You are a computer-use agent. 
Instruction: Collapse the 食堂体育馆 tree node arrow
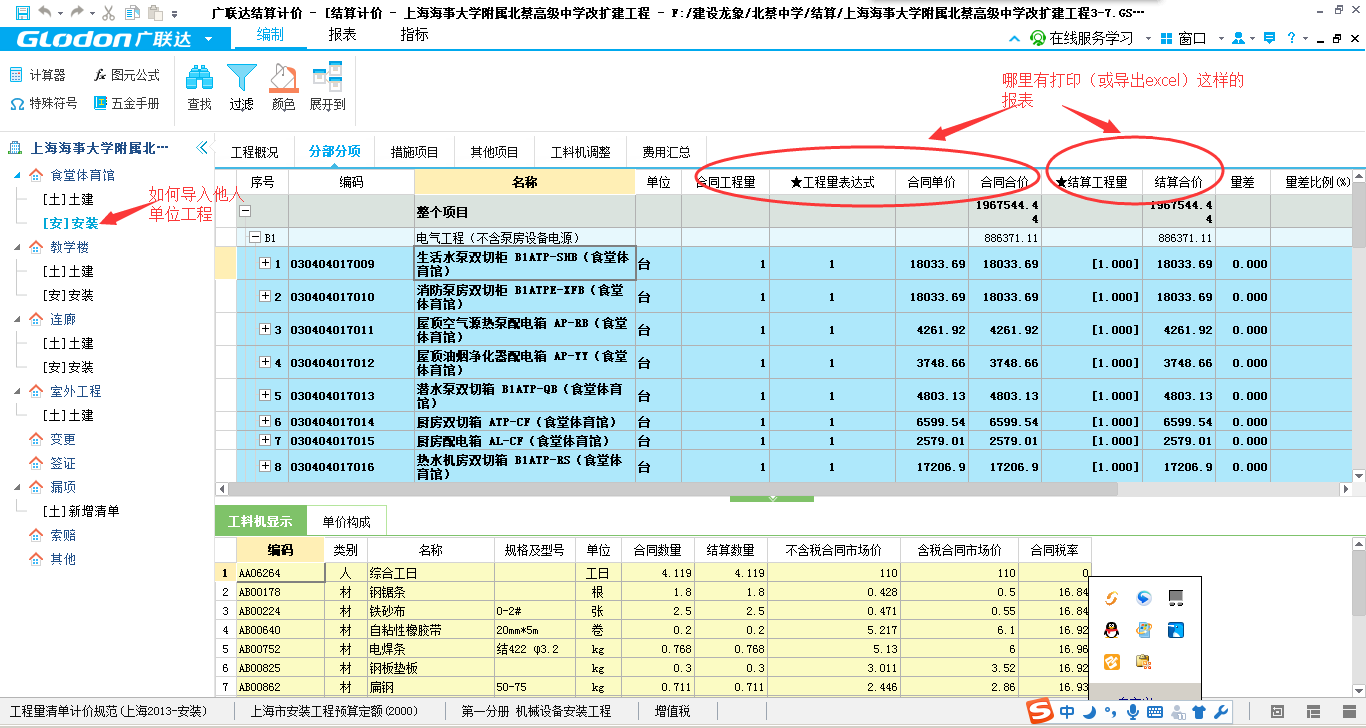[x=19, y=175]
